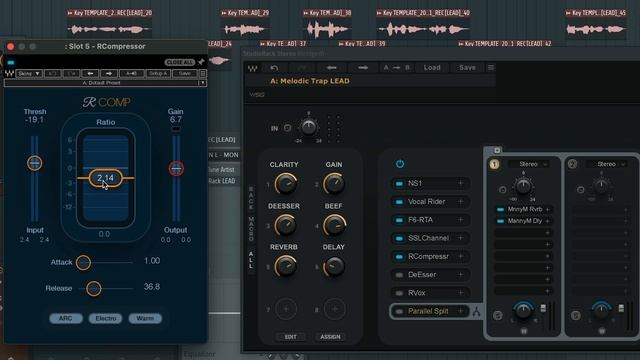Click next preset arrow in StudioRack header

pos(363,68)
